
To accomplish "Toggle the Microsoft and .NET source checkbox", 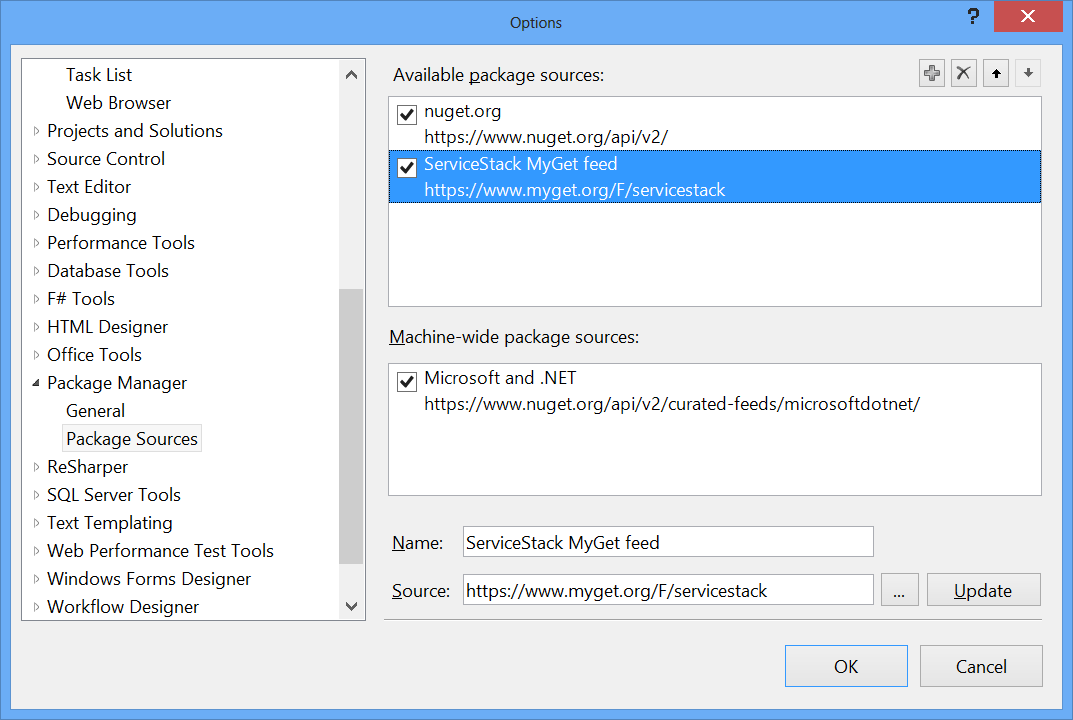I will click(407, 381).
